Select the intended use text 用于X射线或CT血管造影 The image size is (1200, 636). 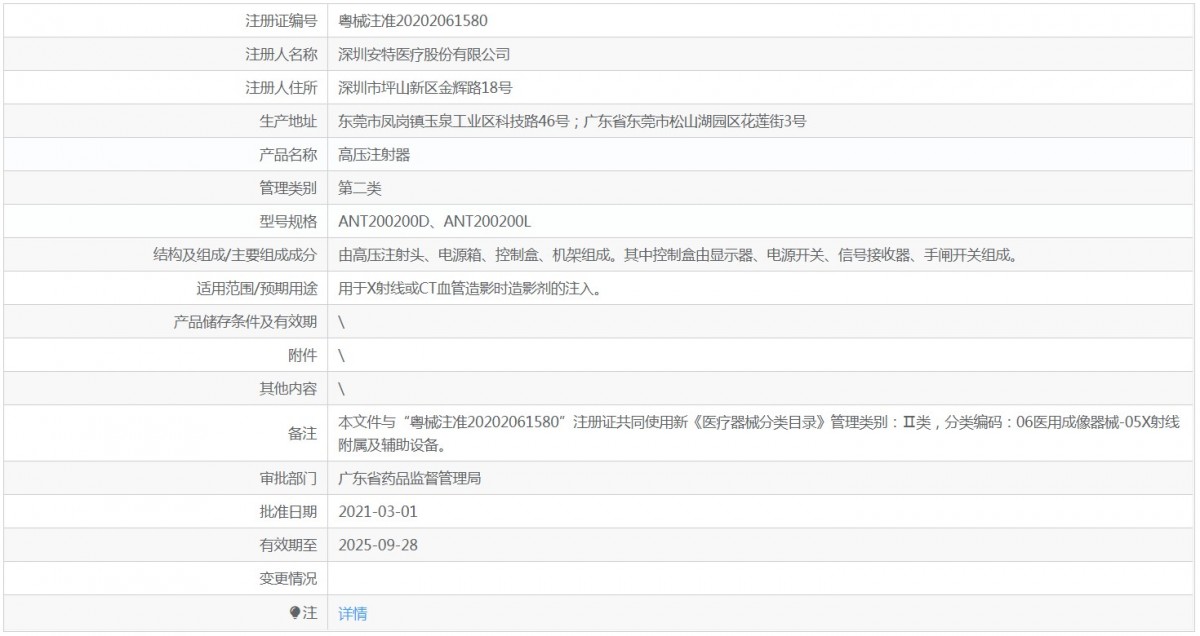[470, 288]
